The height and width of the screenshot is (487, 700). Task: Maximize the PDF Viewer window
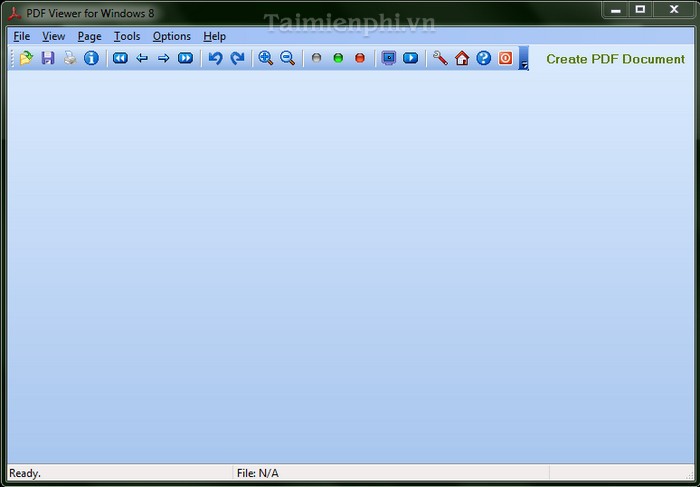coord(641,10)
